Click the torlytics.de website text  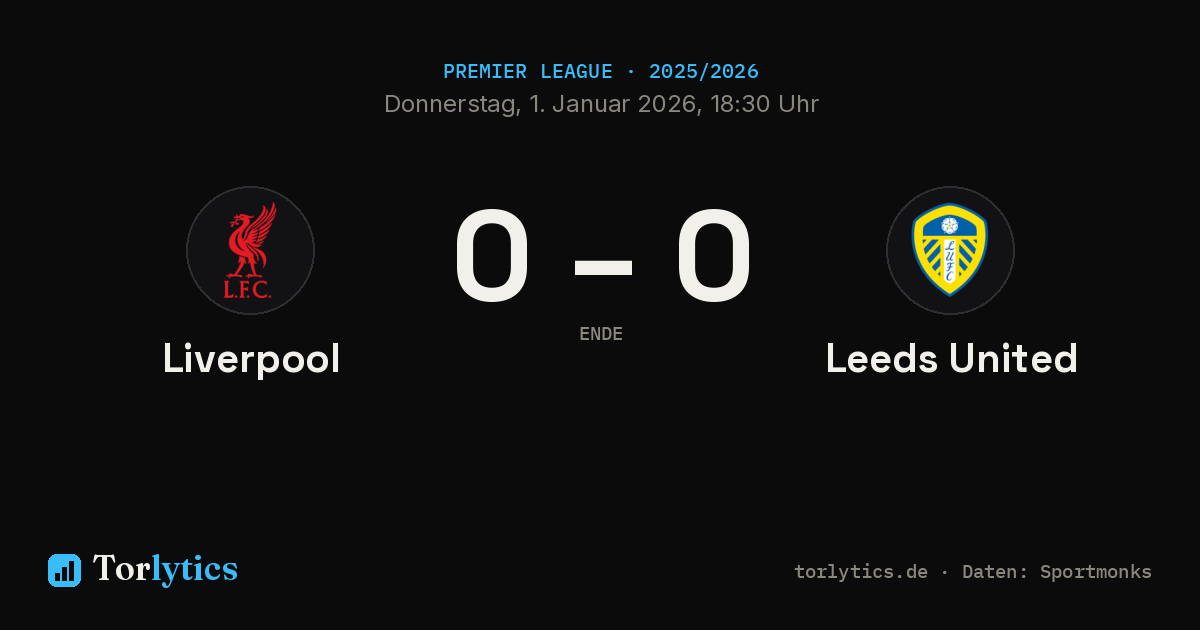pos(861,572)
